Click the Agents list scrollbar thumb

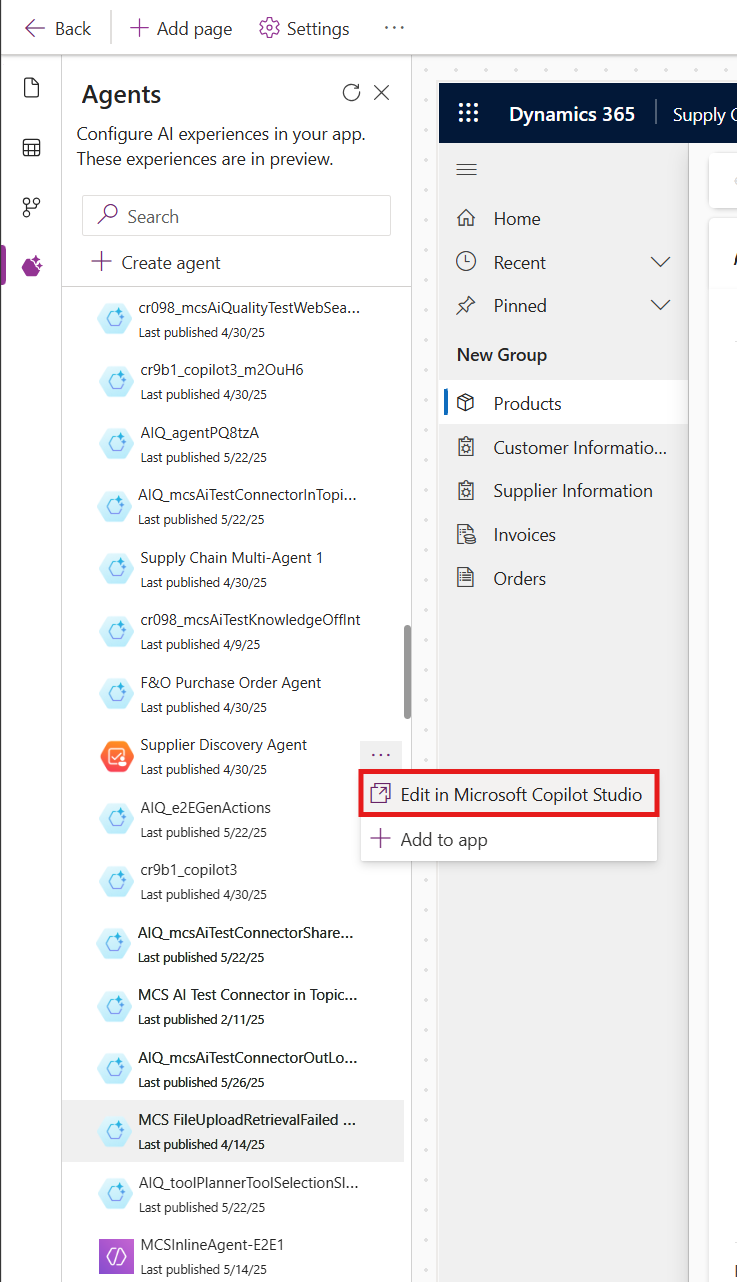407,671
